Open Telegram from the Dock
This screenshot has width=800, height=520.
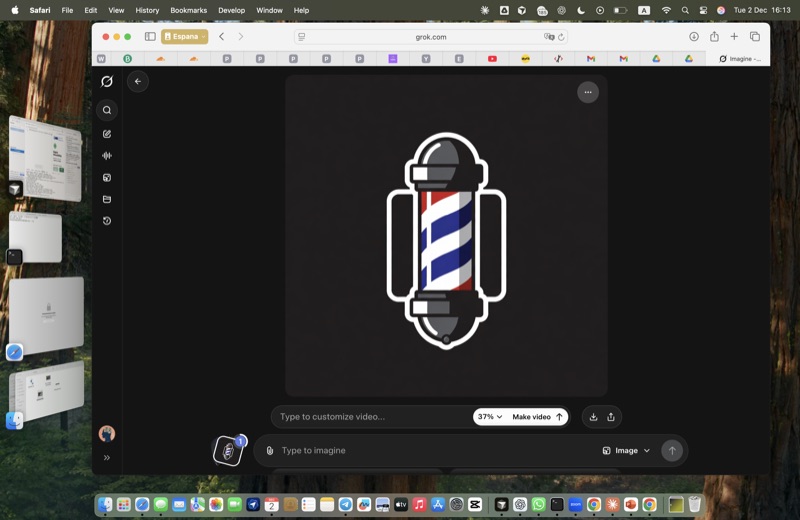pyautogui.click(x=345, y=505)
